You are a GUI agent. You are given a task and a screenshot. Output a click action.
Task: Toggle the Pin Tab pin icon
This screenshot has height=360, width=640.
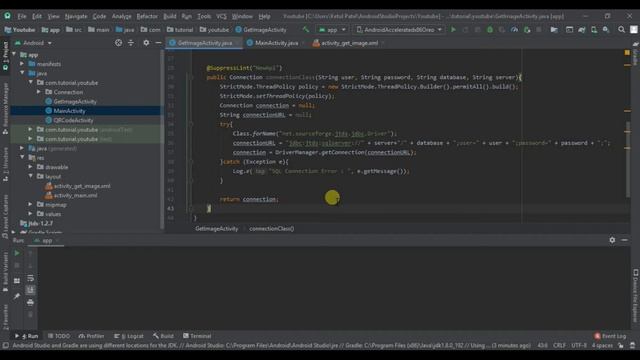17,296
